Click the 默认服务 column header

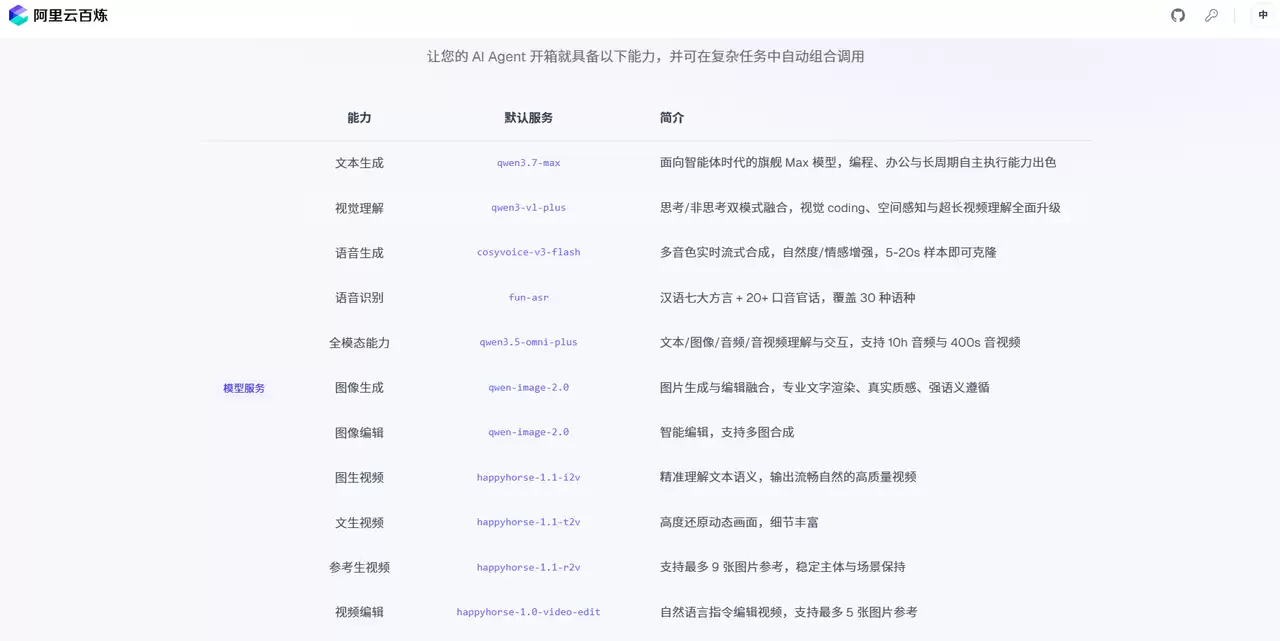tap(528, 118)
